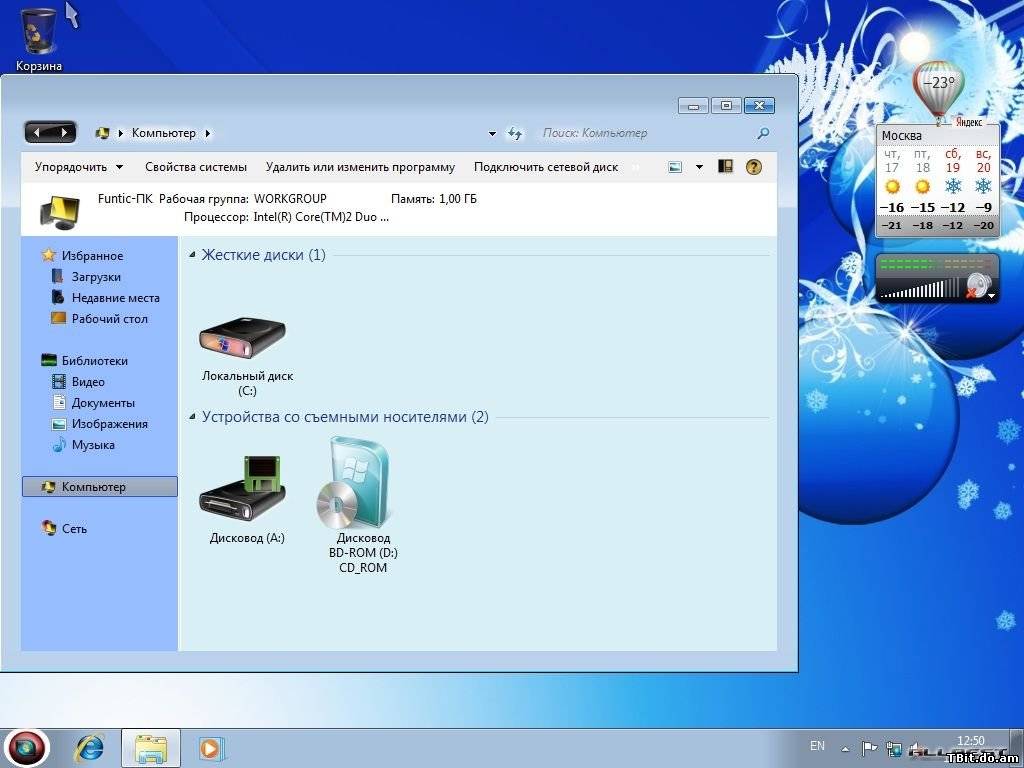Click the change view icon in toolbar
This screenshot has height=768, width=1024.
675,167
